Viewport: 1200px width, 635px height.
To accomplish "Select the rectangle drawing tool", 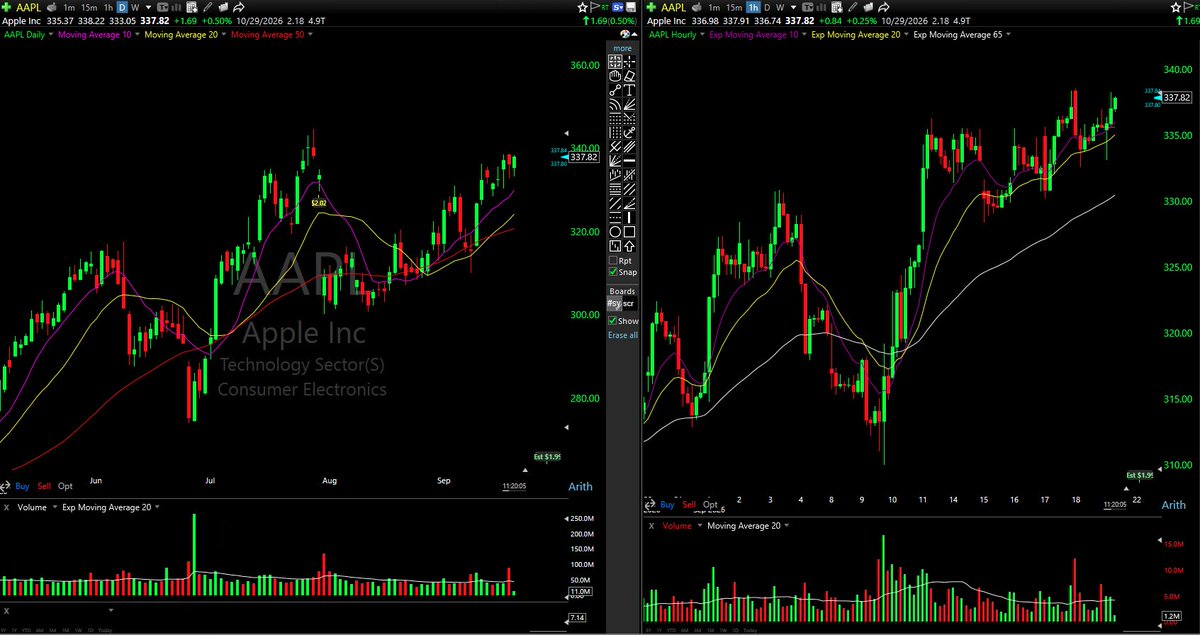I will pyautogui.click(x=630, y=231).
